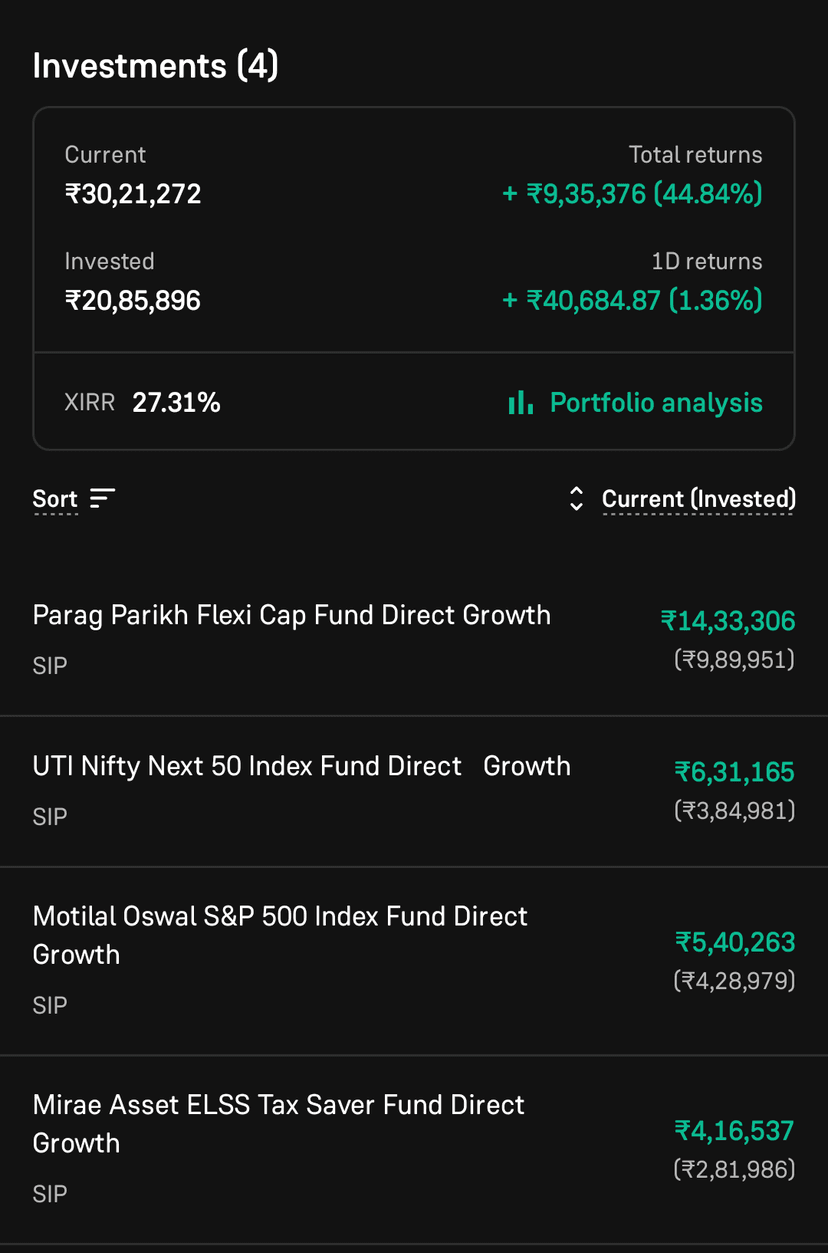
Task: Click the Investments (4) heading
Action: pos(155,66)
